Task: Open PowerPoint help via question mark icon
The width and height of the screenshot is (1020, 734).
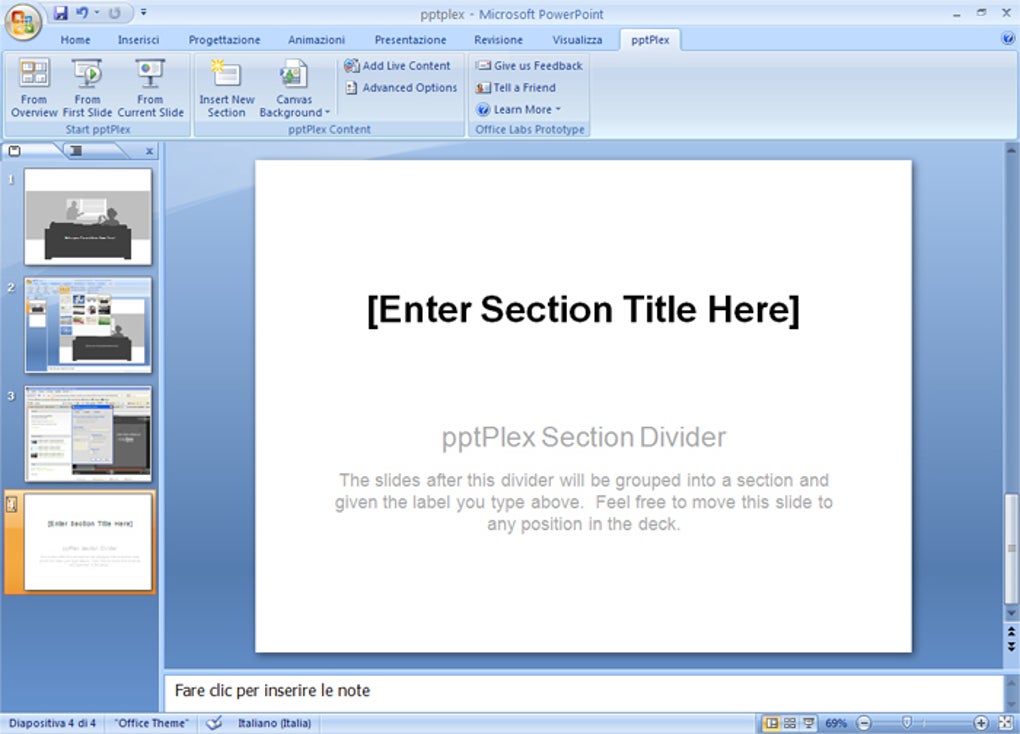Action: point(1008,39)
